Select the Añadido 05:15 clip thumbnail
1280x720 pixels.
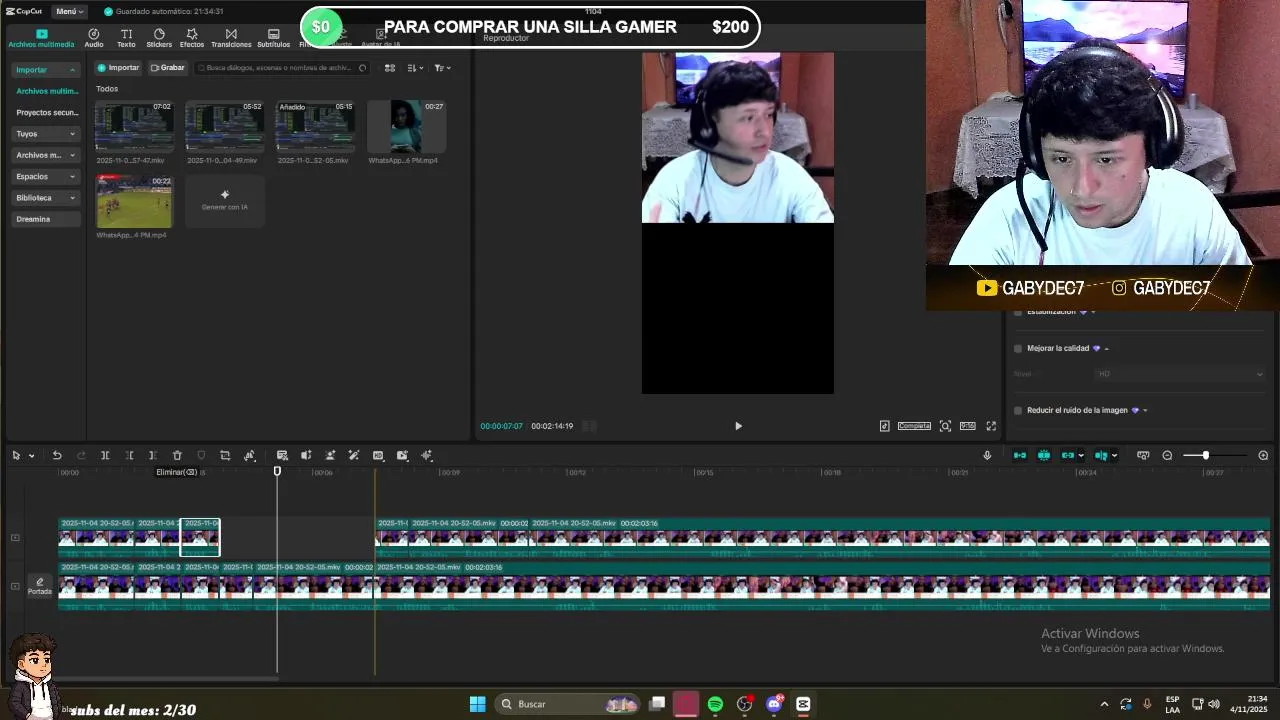click(315, 126)
